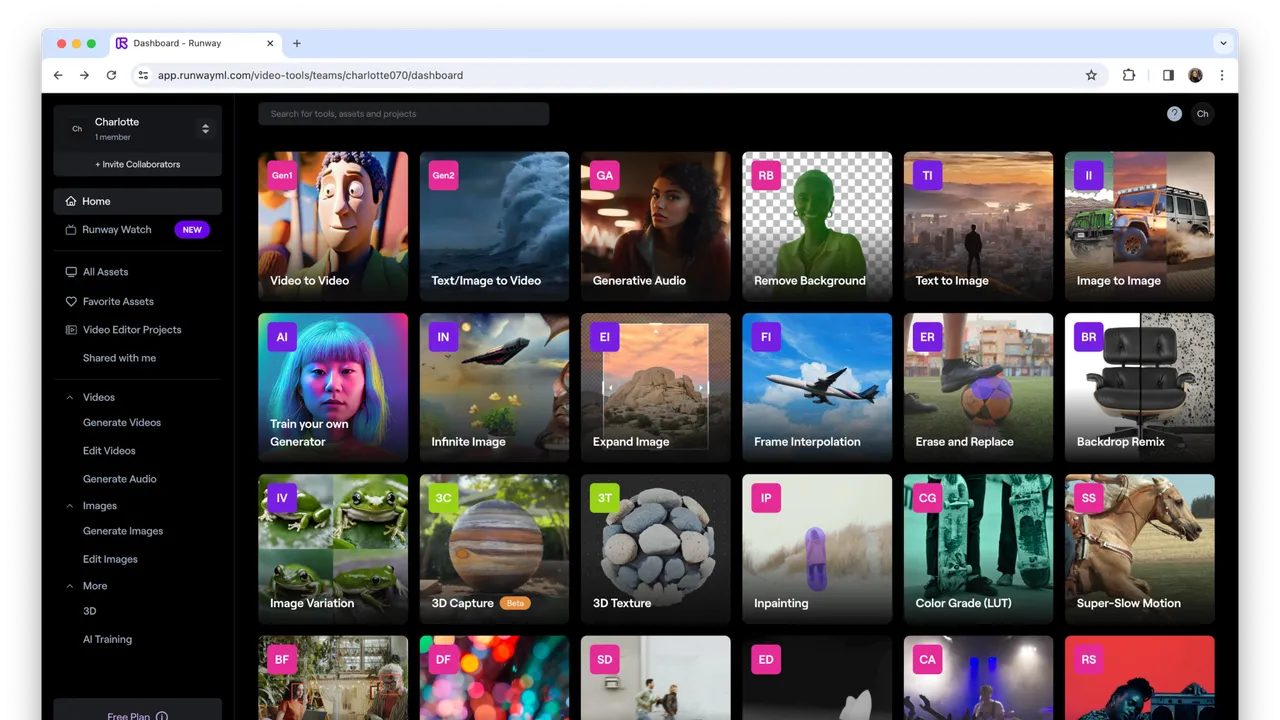1280x720 pixels.
Task: Click the Free Plan info icon
Action: pos(162,716)
